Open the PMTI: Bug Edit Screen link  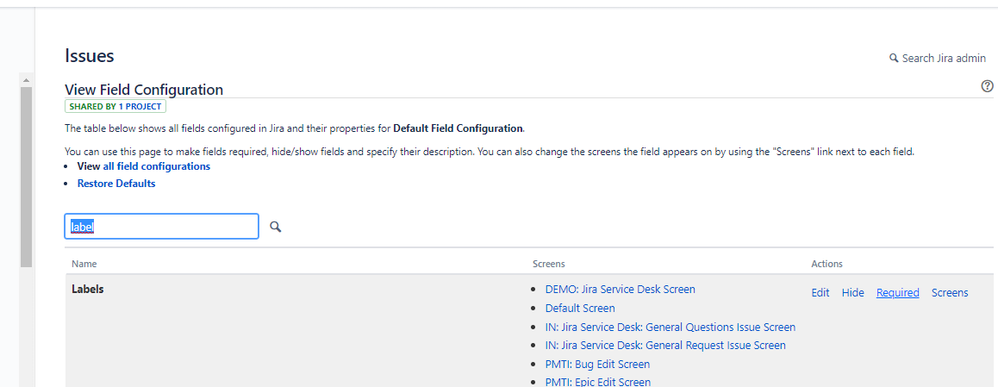(x=598, y=364)
